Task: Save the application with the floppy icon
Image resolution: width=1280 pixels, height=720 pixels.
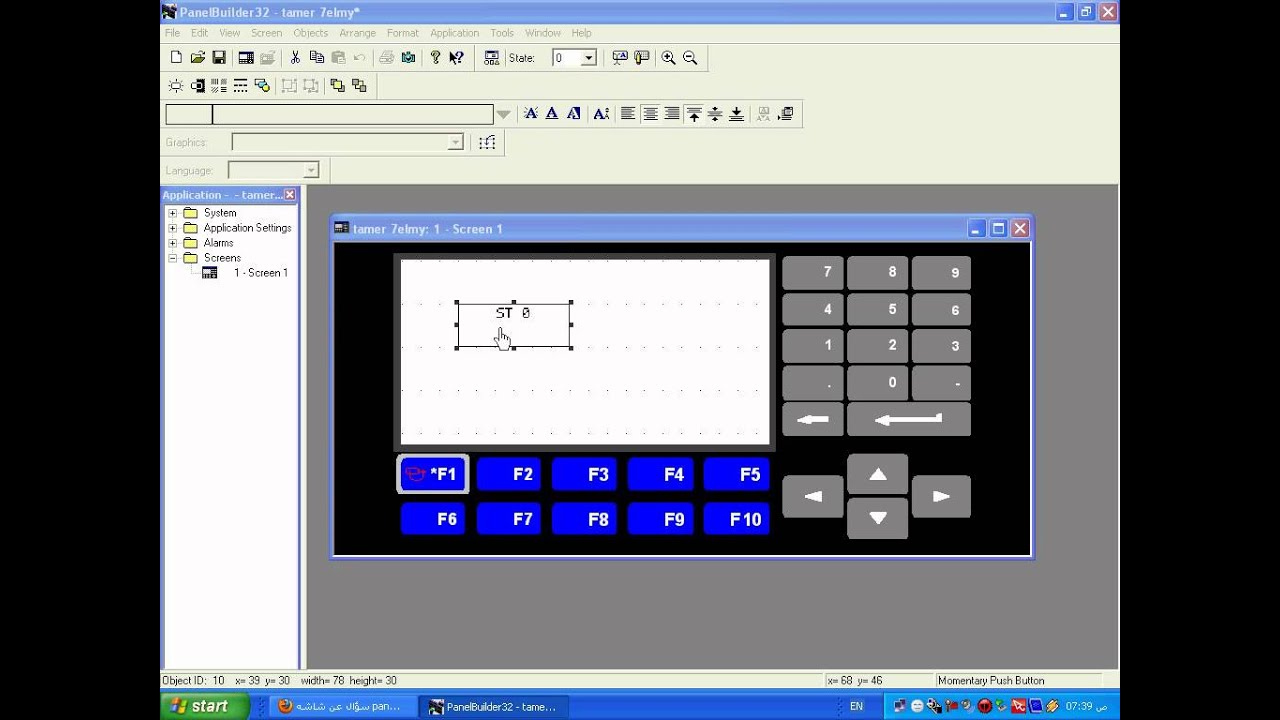Action: [218, 58]
